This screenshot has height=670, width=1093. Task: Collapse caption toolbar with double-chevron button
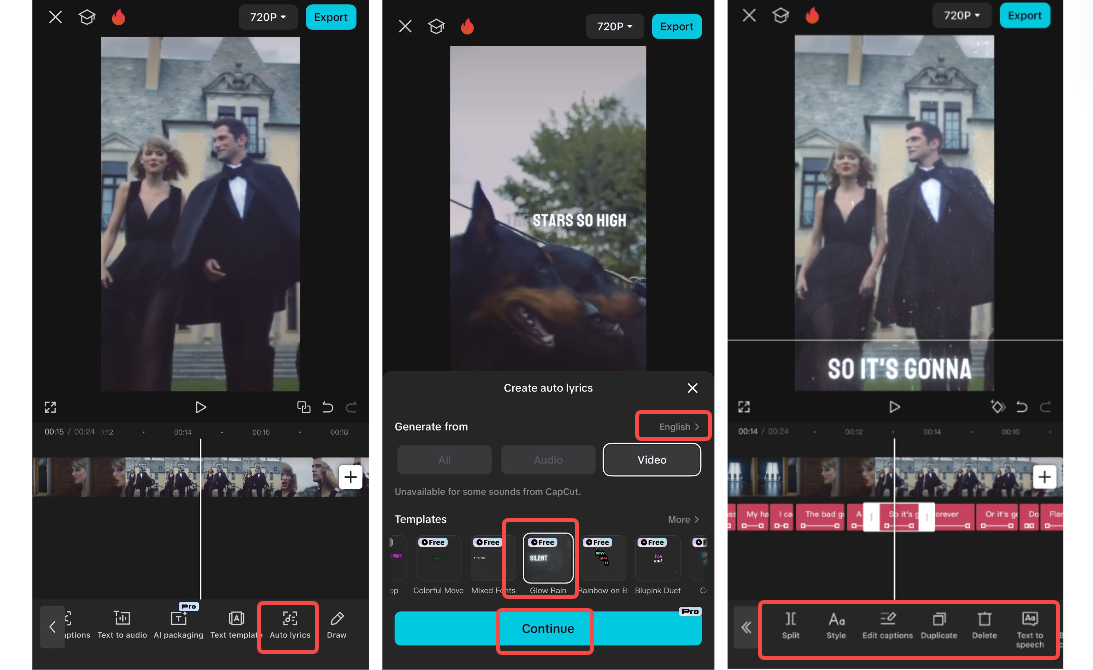tap(746, 627)
